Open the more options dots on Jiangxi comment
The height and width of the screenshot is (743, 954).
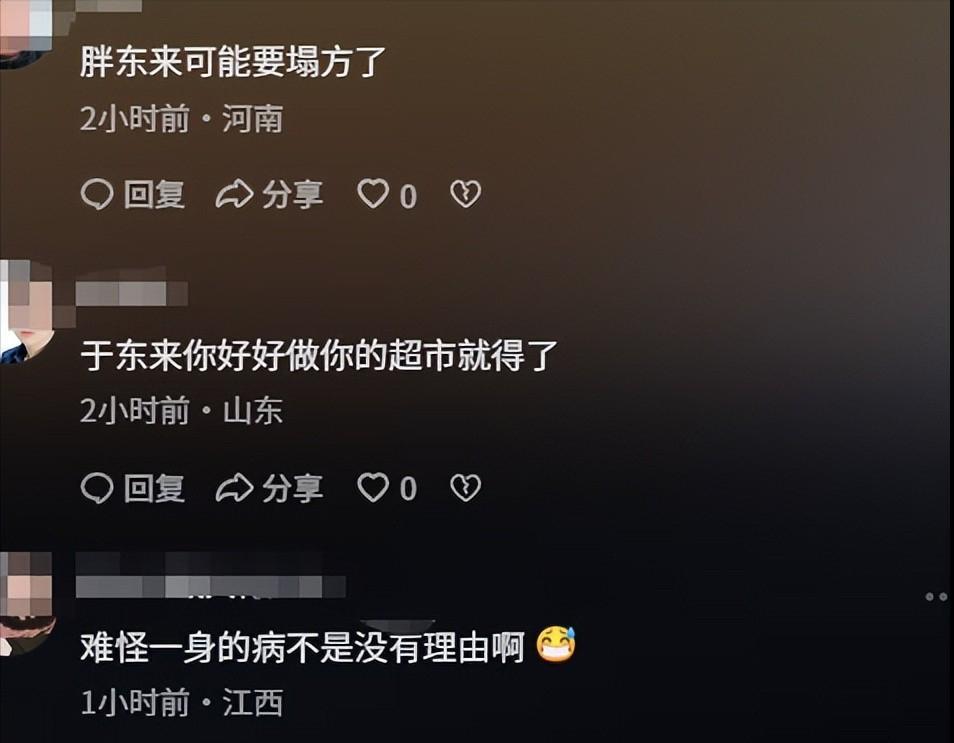click(x=936, y=596)
